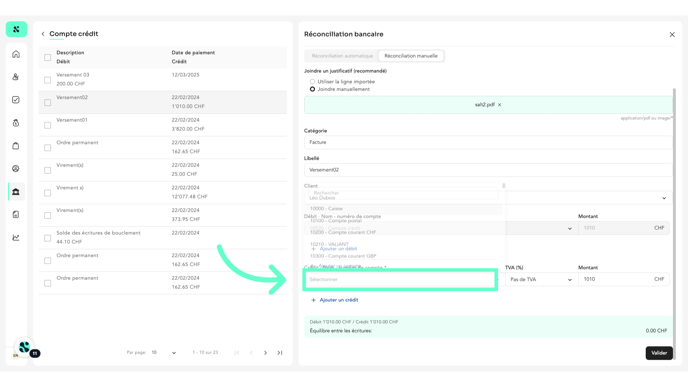
Task: Click the Date de paiement column header
Action: (193, 53)
